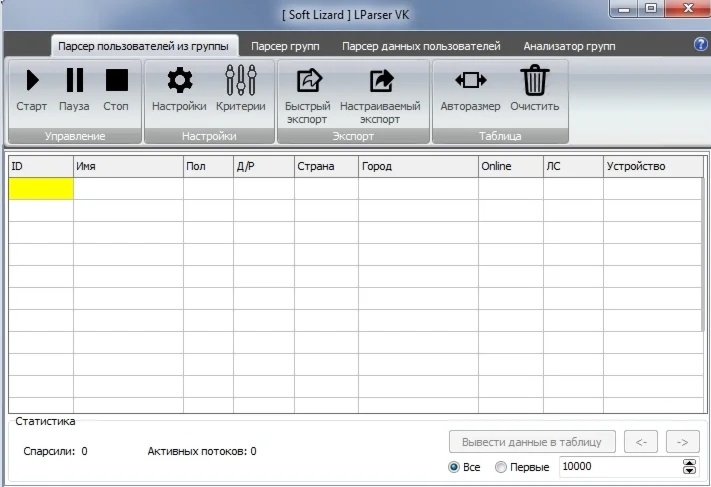Select the Все radio button

pos(454,467)
